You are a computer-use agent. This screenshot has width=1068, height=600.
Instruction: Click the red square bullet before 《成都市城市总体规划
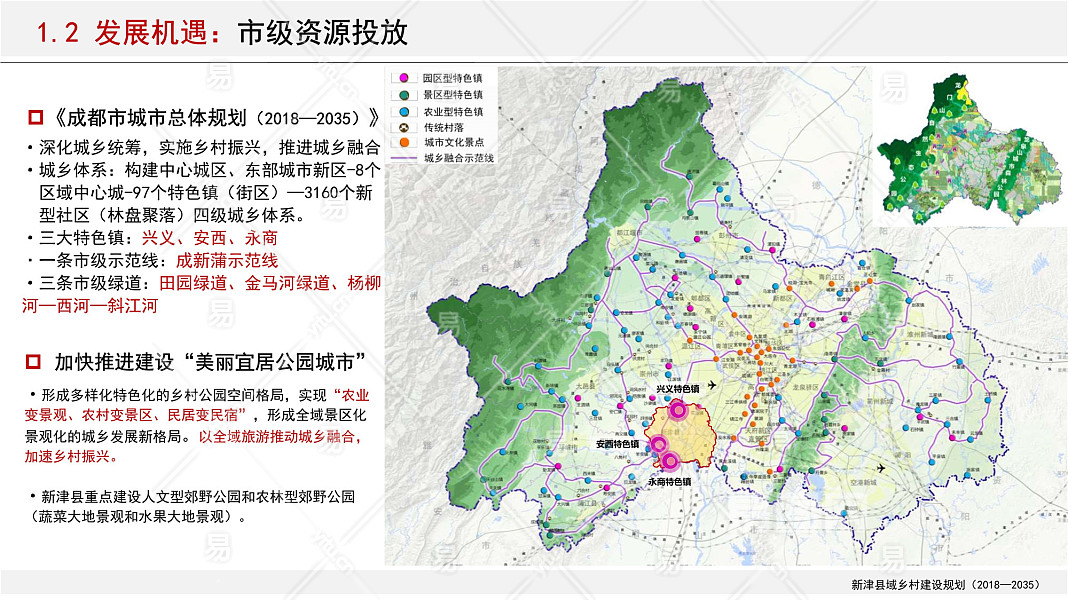pos(35,118)
